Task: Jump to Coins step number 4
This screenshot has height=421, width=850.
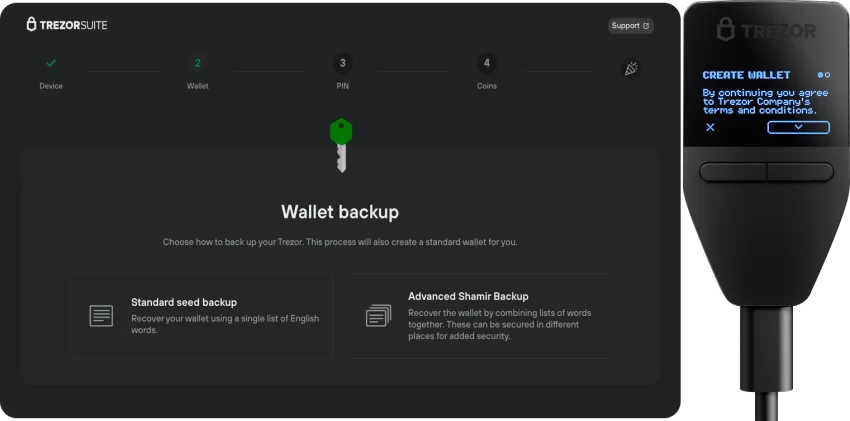Action: coord(487,63)
